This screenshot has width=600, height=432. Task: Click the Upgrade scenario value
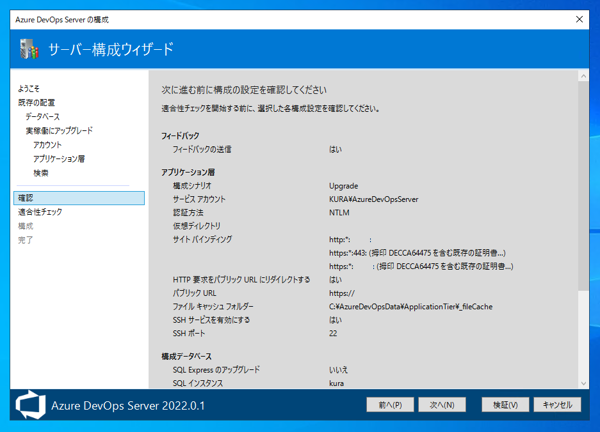pos(344,186)
